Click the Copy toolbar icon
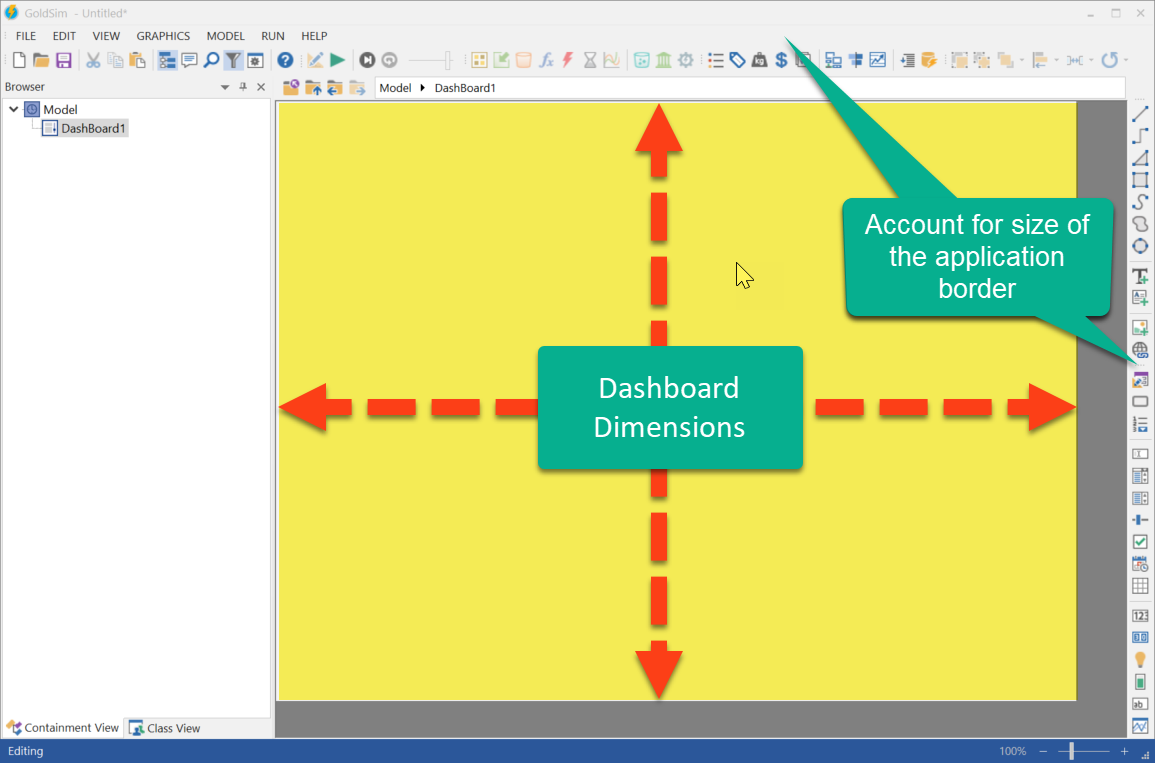Viewport: 1155px width, 763px height. point(115,60)
